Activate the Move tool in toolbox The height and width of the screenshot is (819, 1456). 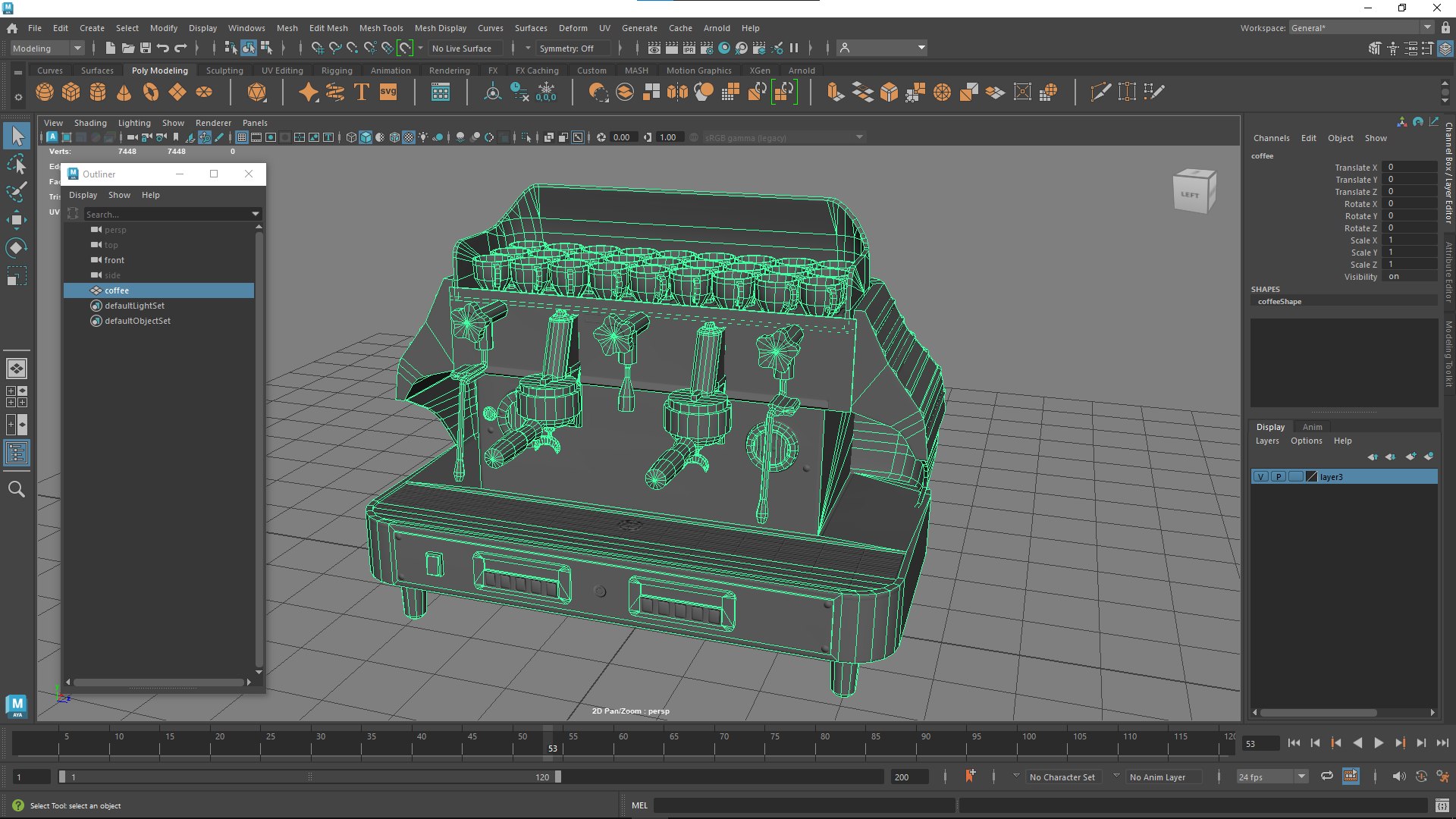pyautogui.click(x=17, y=220)
